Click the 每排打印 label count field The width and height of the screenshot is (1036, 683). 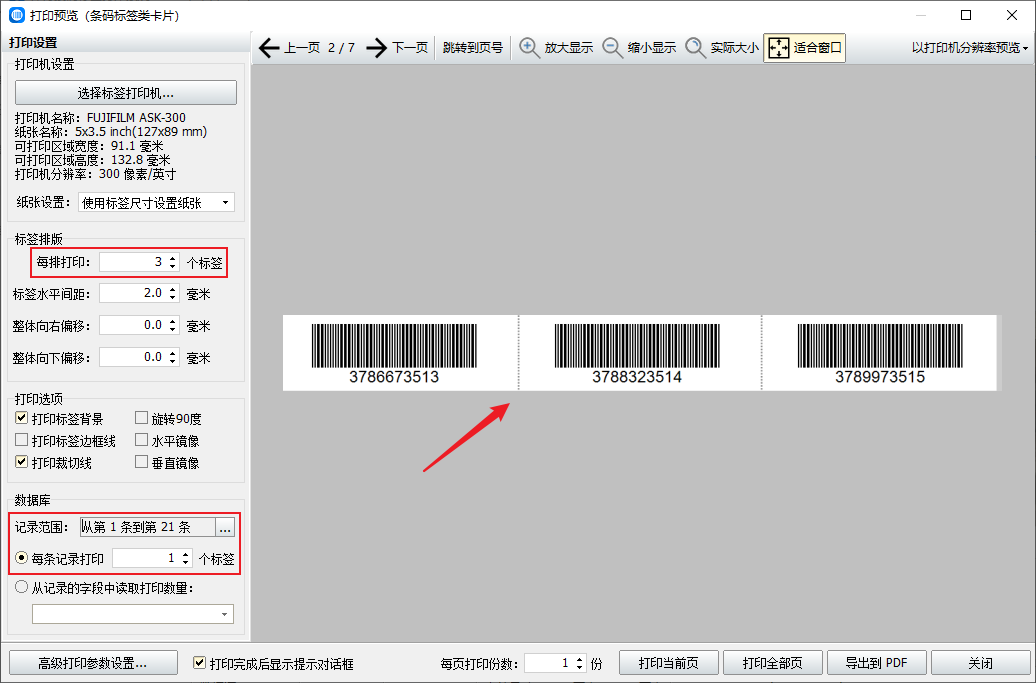133,262
